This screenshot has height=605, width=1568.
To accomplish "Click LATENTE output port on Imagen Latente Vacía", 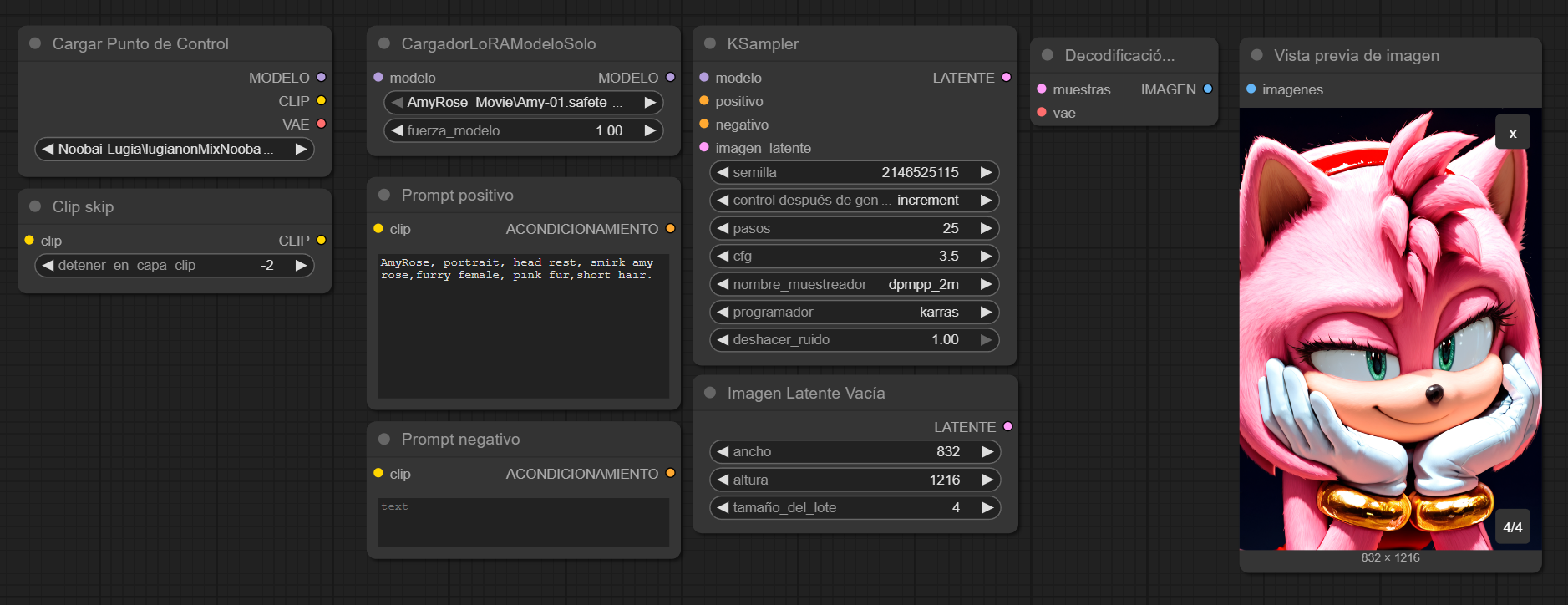I will (1007, 426).
